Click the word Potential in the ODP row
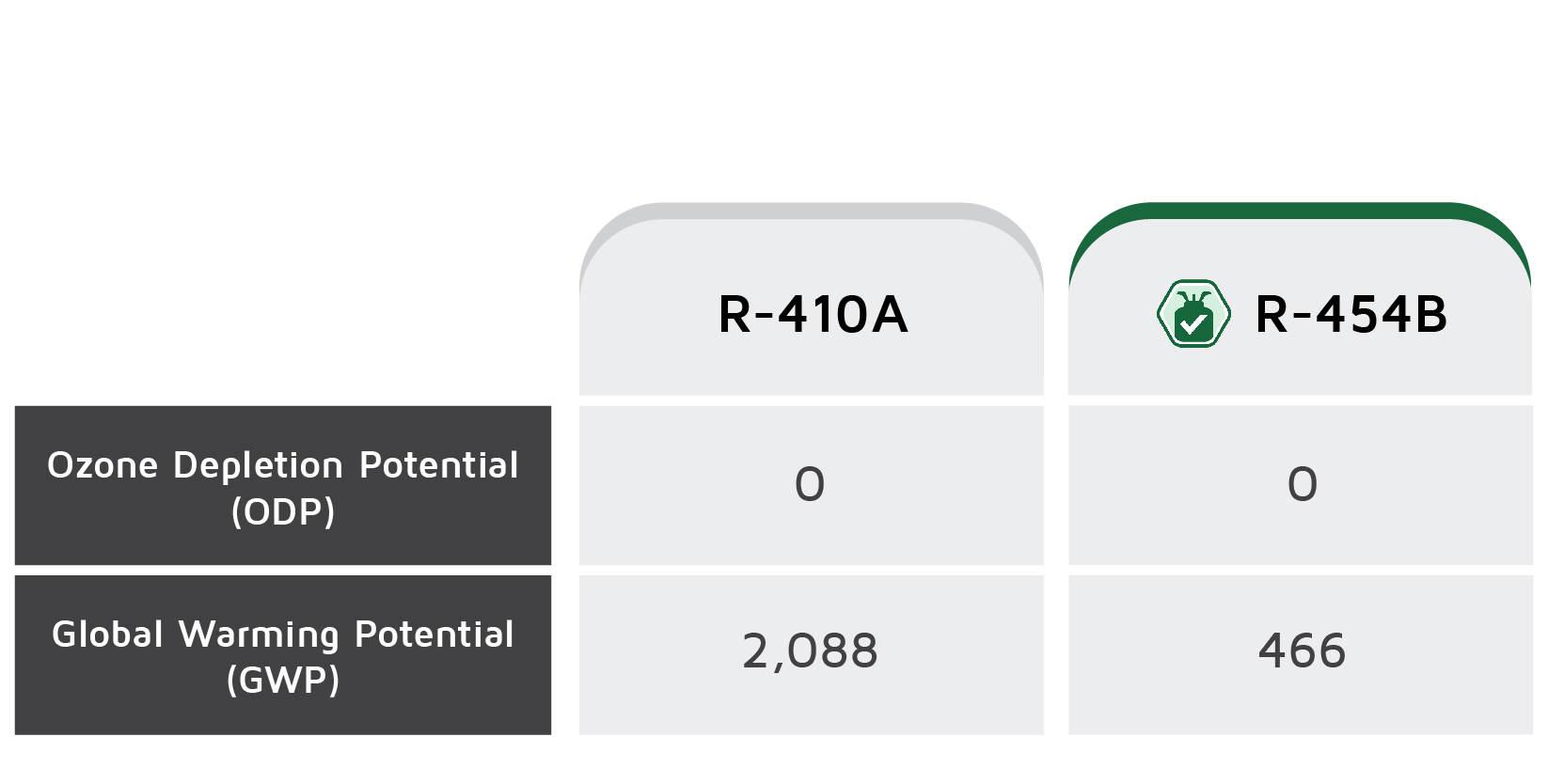The height and width of the screenshot is (784, 1564). (439, 465)
